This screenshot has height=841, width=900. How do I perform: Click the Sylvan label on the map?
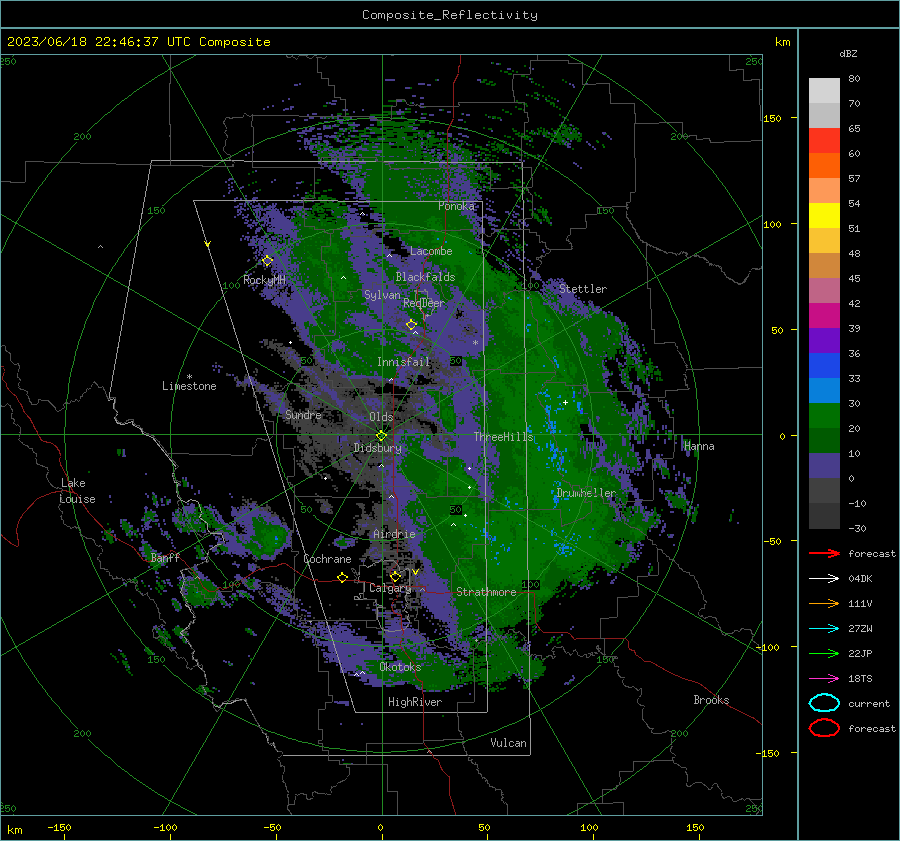coord(382,295)
